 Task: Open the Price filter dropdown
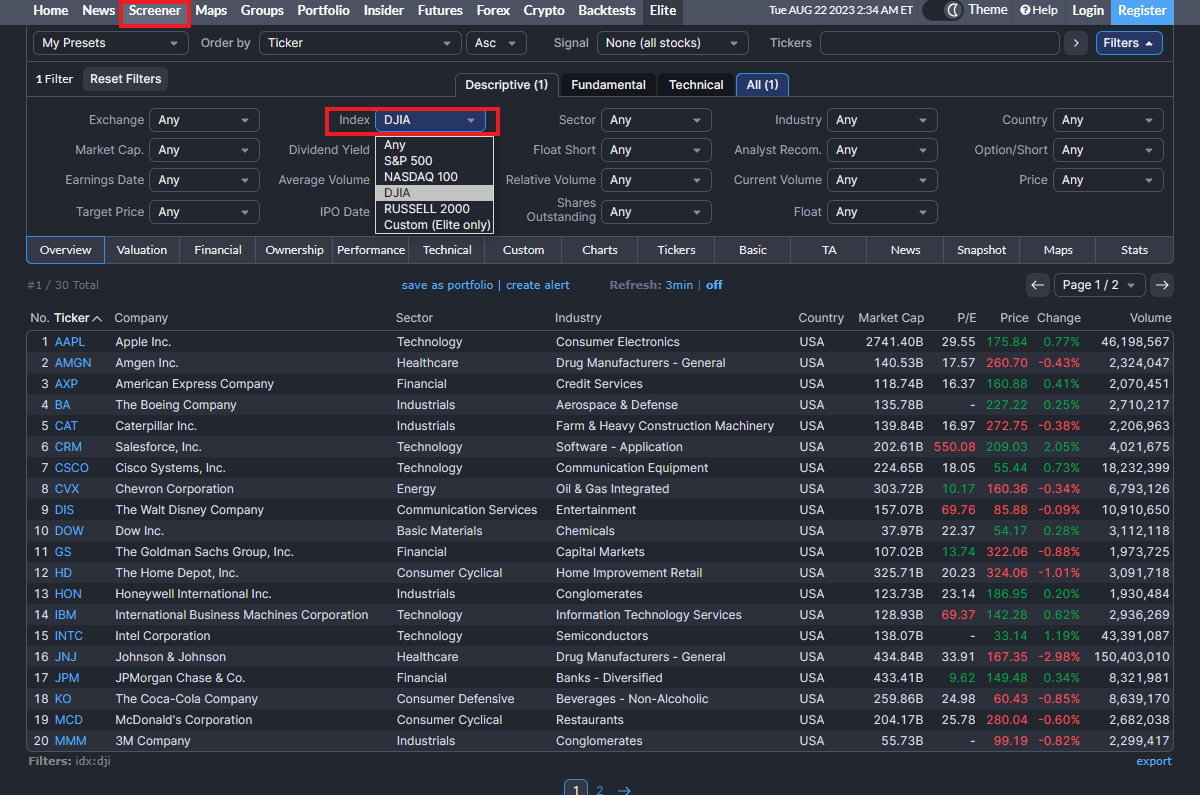(x=1108, y=180)
